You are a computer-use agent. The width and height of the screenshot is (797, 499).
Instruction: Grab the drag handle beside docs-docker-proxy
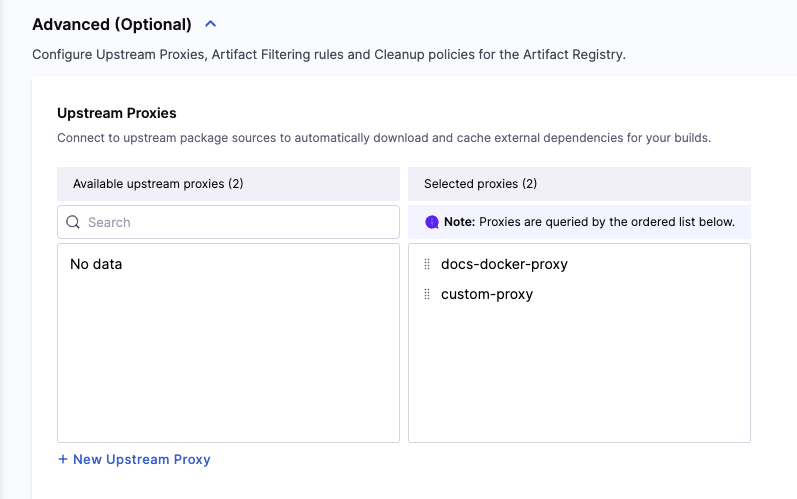427,265
